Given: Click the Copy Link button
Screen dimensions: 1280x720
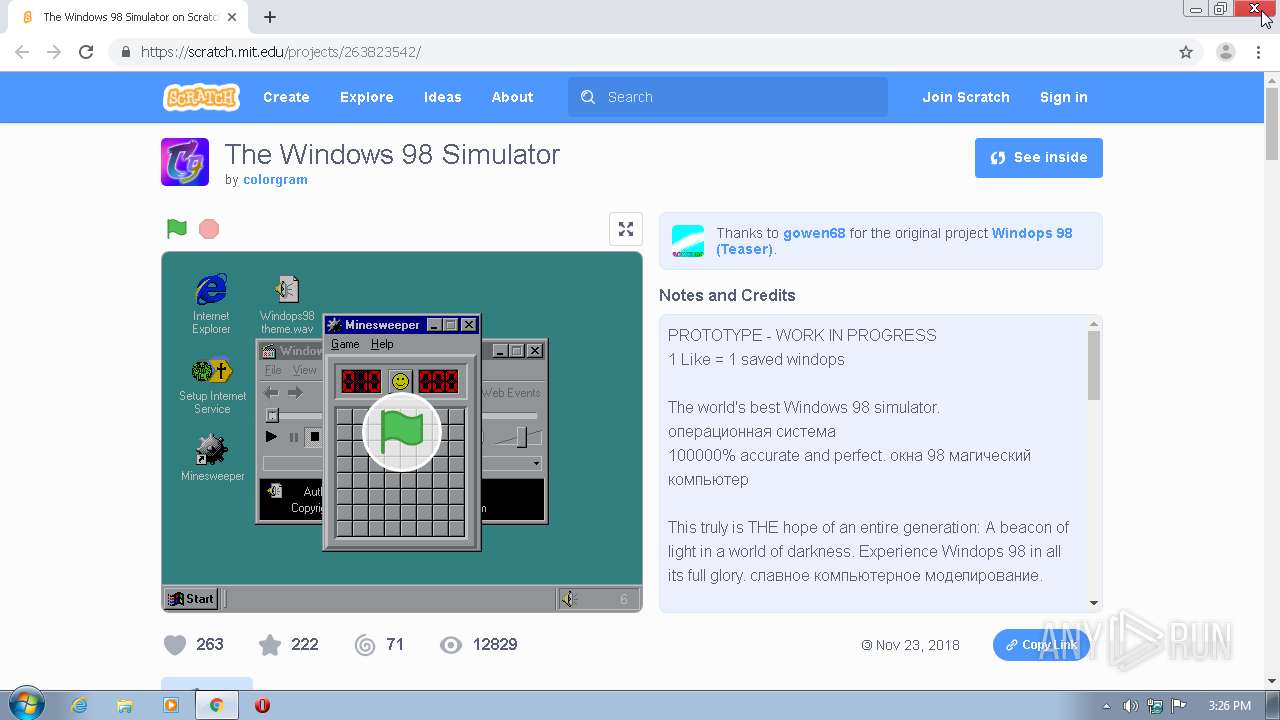Looking at the screenshot, I should tap(1041, 645).
